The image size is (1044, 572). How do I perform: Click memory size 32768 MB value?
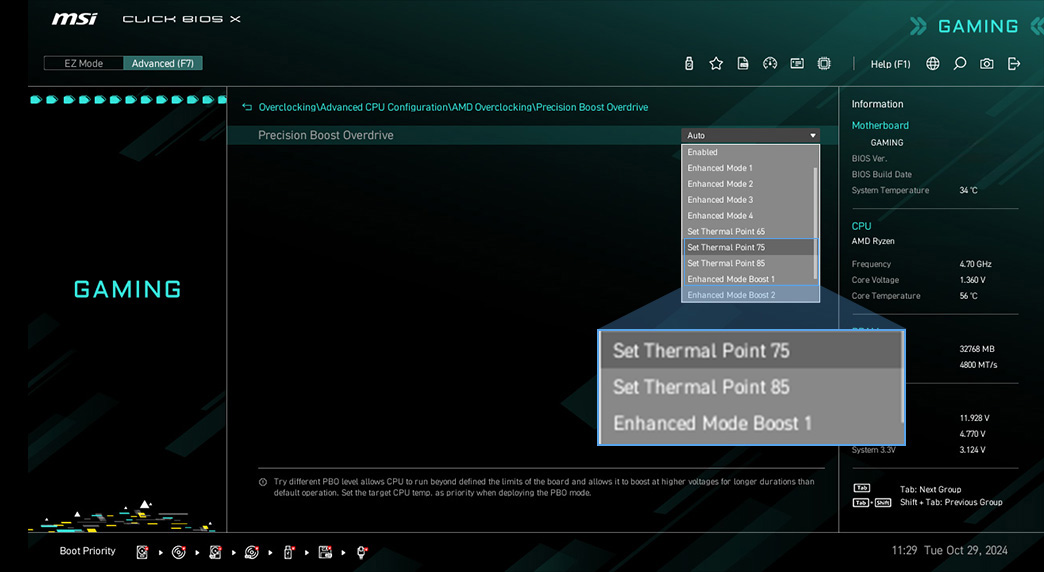(x=977, y=349)
